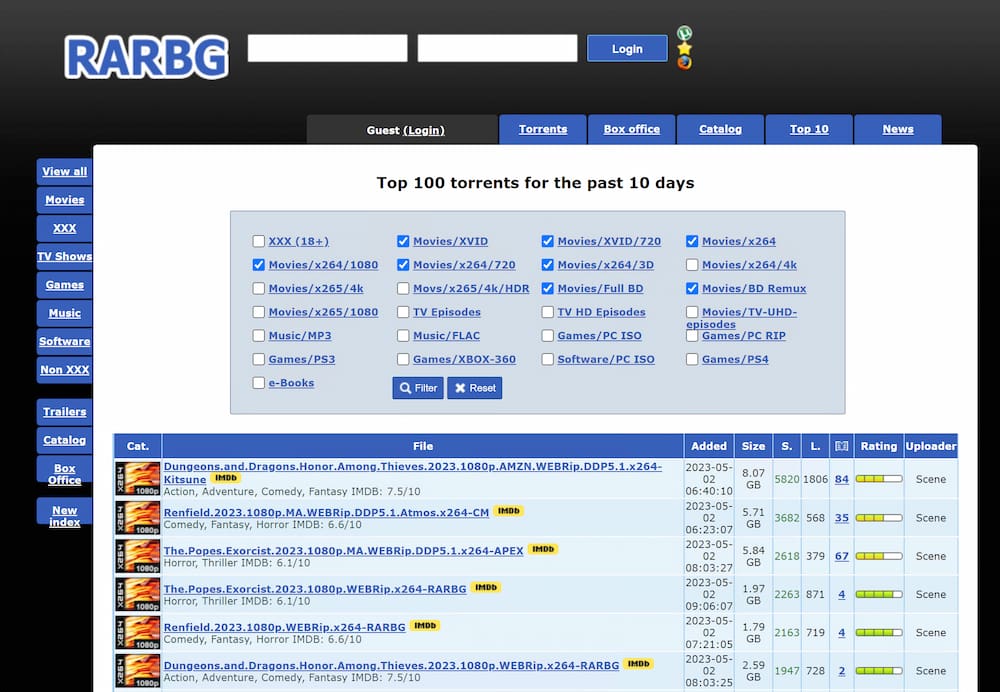Select Music in the sidebar

click(64, 313)
